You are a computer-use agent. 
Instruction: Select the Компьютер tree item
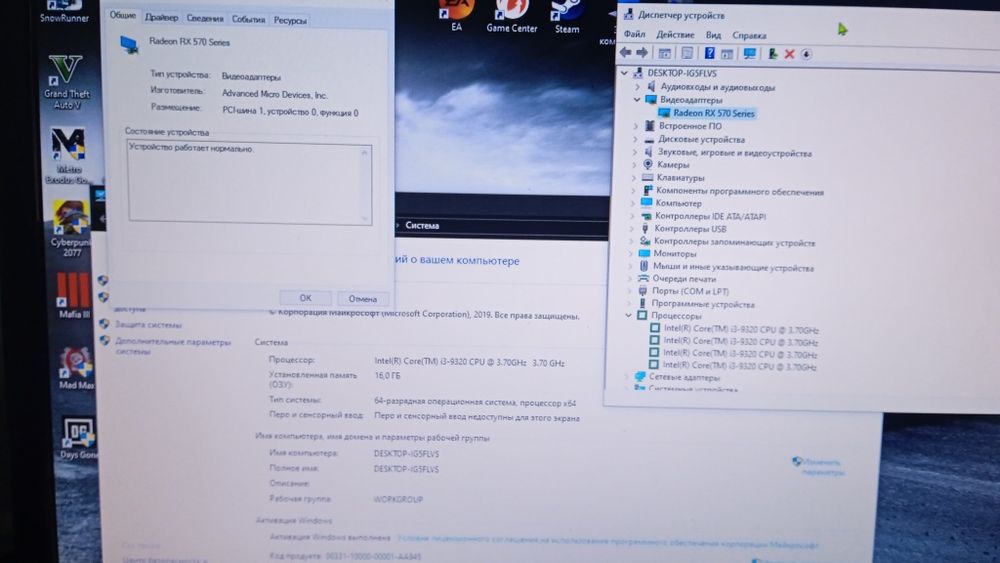(679, 203)
